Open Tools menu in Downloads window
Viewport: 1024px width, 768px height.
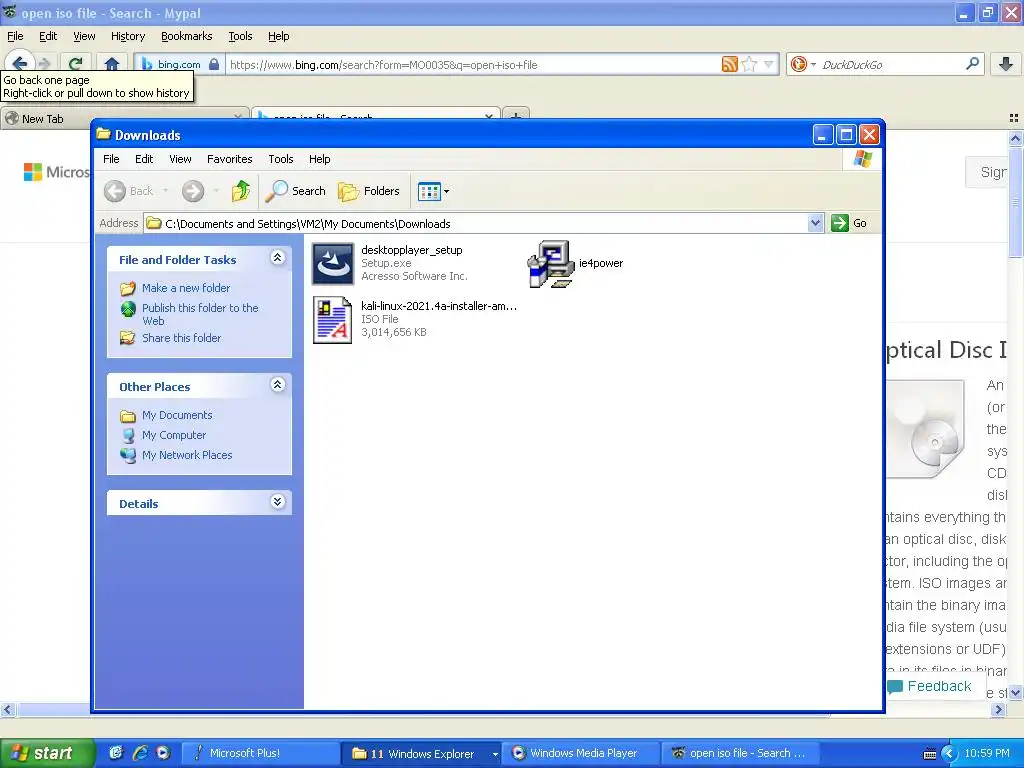(281, 159)
